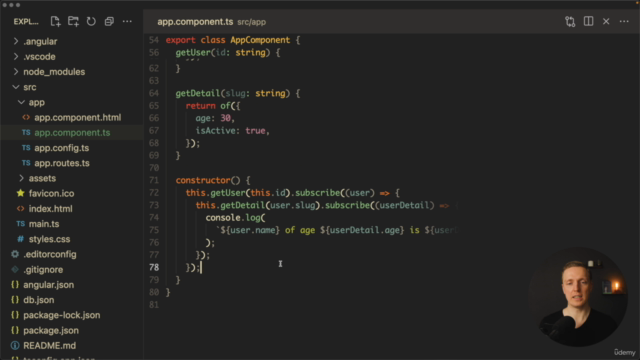
Task: Refresh the Explorer file tree
Action: point(91,21)
